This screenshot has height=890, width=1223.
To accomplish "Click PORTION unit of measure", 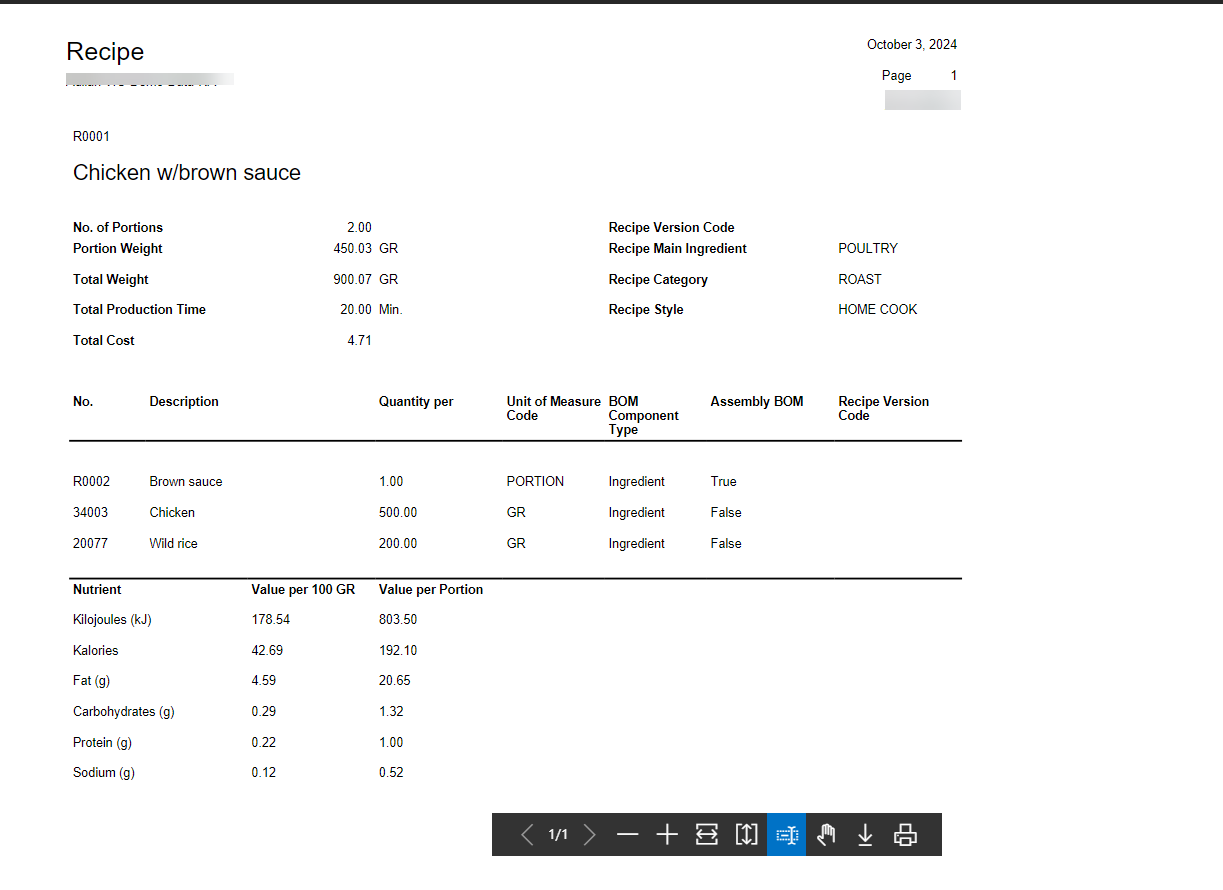I will tap(535, 481).
